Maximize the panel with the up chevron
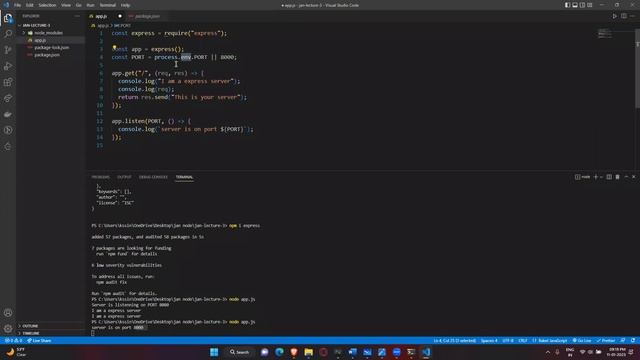The width and height of the screenshot is (640, 360). tap(626, 177)
